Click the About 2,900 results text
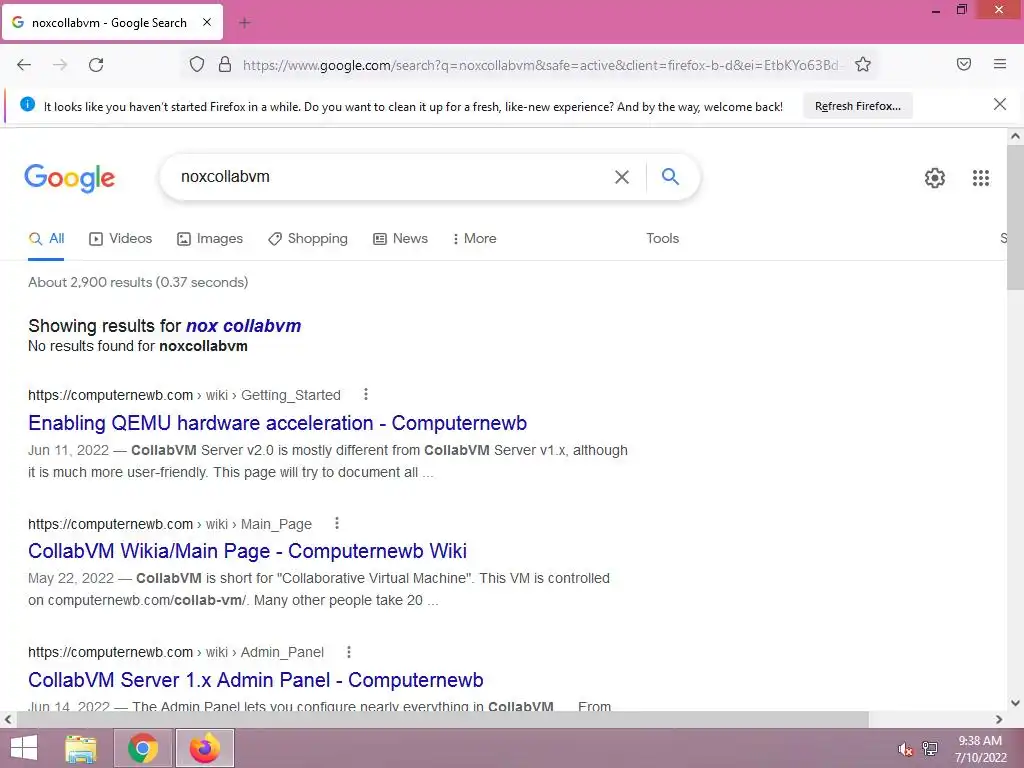Image resolution: width=1024 pixels, height=768 pixels. (x=138, y=282)
